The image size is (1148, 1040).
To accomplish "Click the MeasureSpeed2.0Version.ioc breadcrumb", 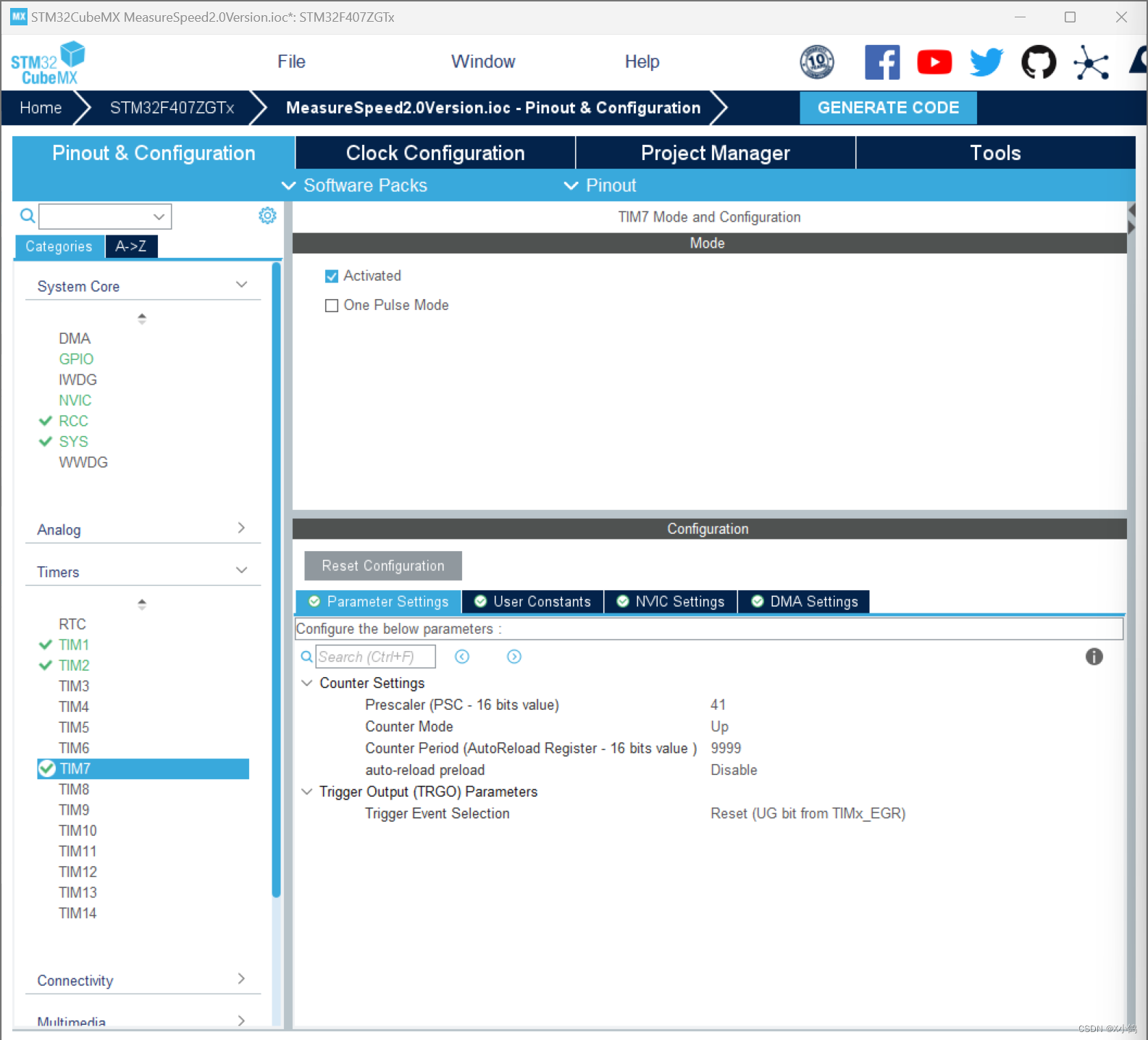I will (x=493, y=108).
